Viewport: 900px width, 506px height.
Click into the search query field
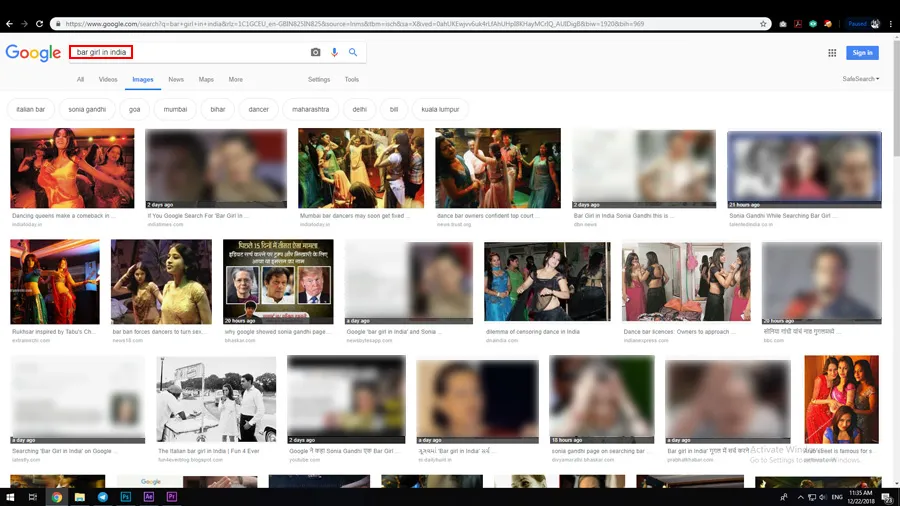[189, 52]
